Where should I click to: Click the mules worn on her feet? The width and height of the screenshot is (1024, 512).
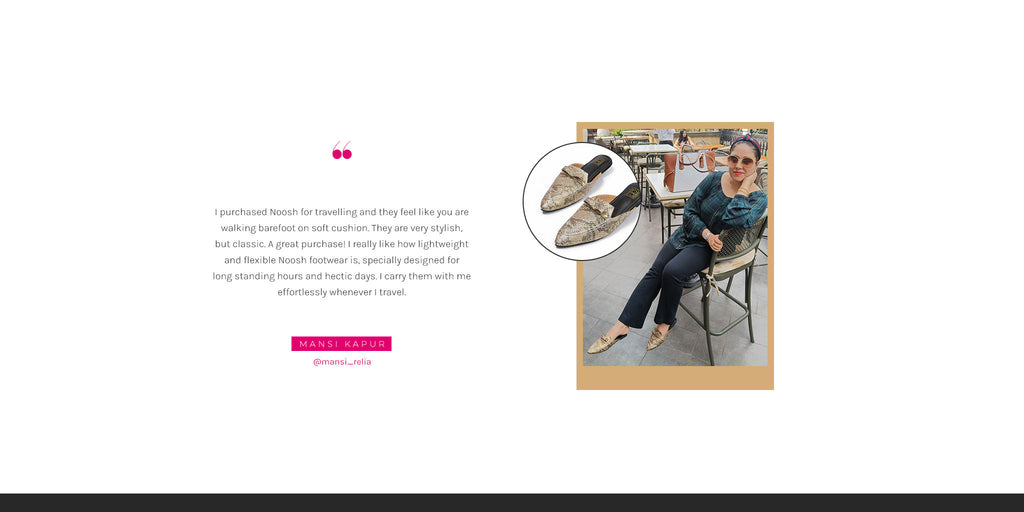pyautogui.click(x=630, y=339)
